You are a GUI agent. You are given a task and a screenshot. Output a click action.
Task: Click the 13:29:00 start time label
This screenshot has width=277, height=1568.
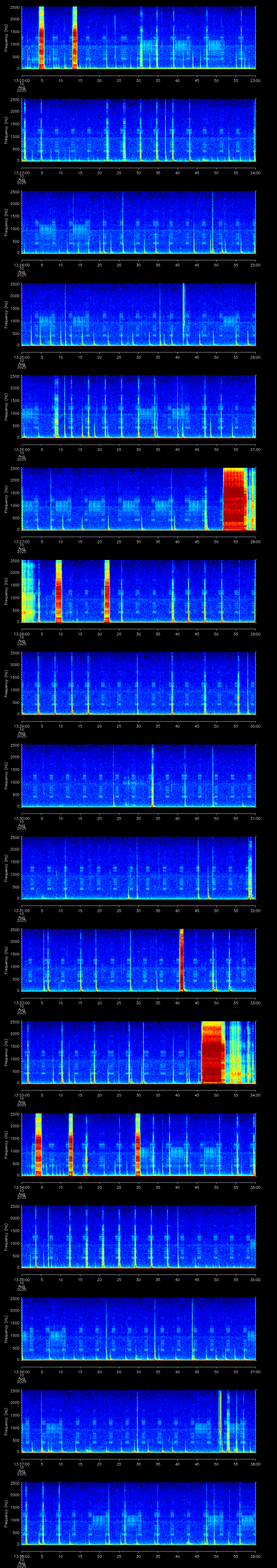click(22, 726)
